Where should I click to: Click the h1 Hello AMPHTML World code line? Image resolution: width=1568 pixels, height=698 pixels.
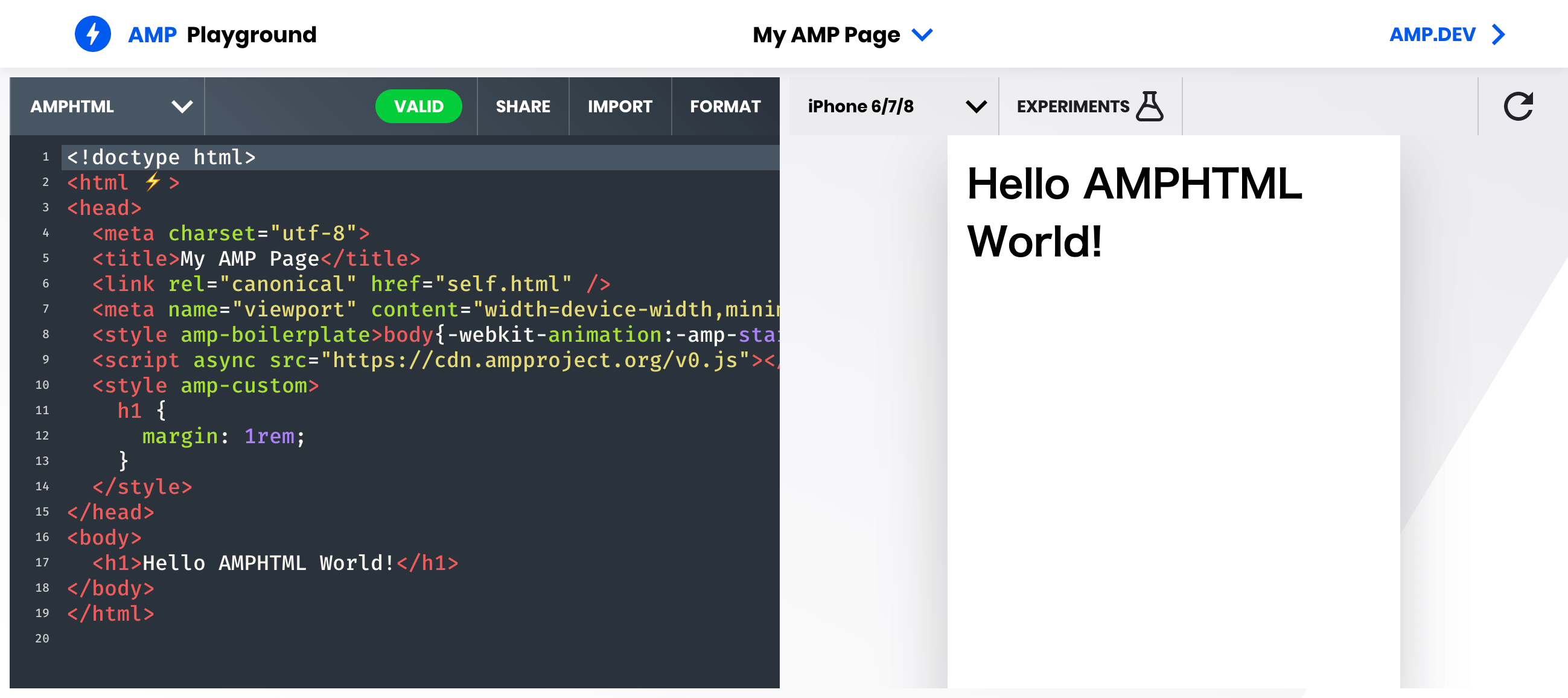coord(274,563)
